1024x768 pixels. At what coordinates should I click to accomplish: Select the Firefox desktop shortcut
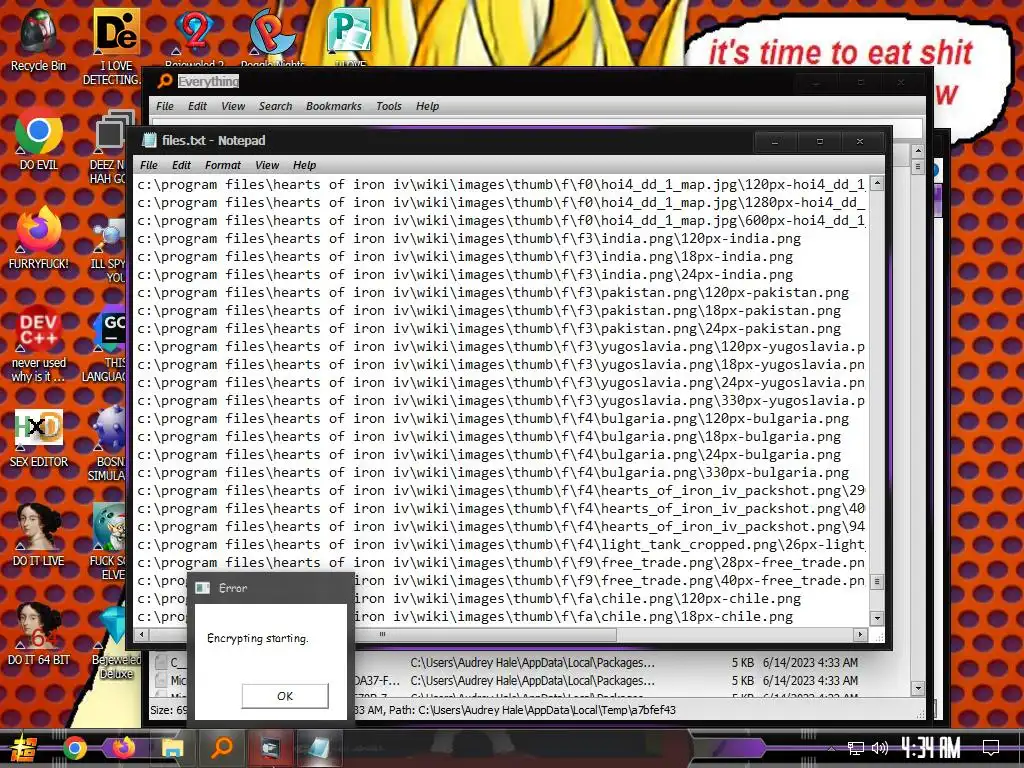coord(38,238)
